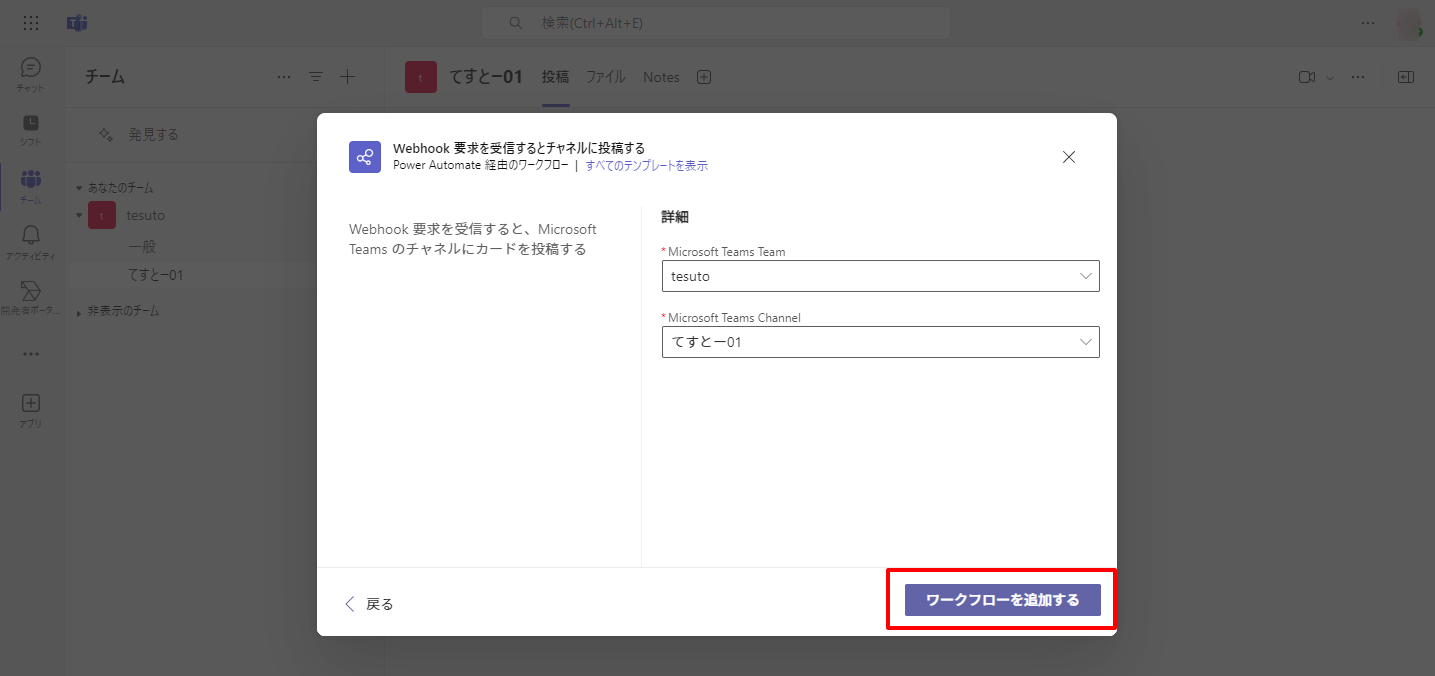The image size is (1435, 676).
Task: Open the Developer Portal icon
Action: 31,292
